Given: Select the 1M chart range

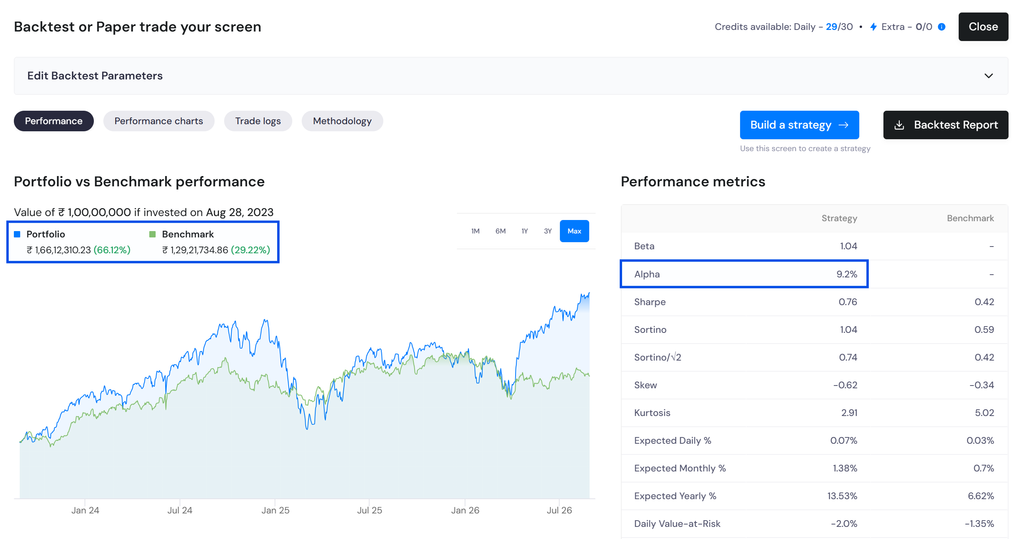Looking at the screenshot, I should click(475, 231).
